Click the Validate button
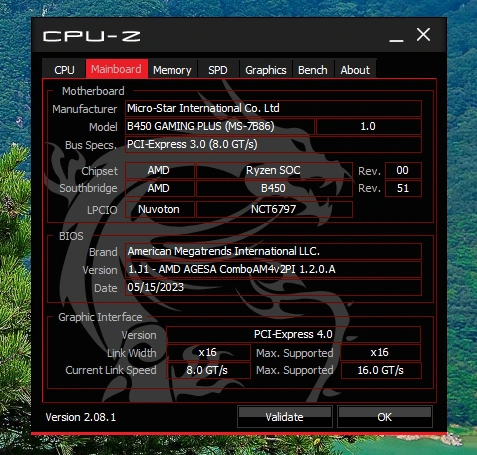 (285, 417)
